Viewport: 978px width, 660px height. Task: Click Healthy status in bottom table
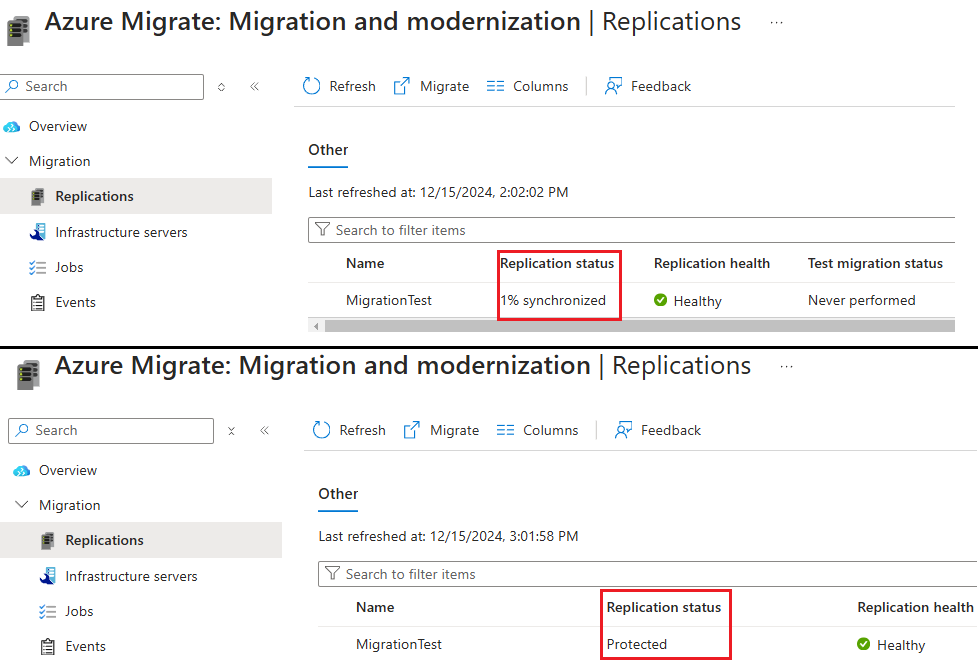click(x=891, y=644)
